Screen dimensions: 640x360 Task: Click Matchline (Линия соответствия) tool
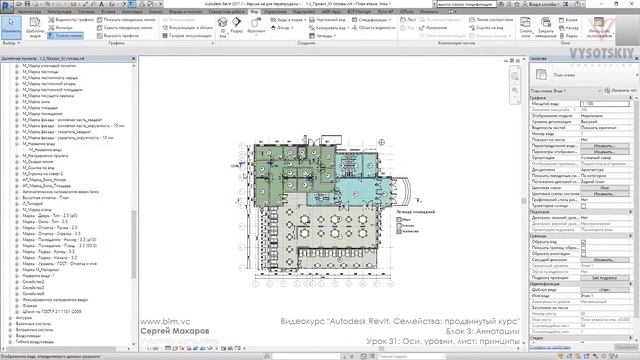[x=491, y=20]
